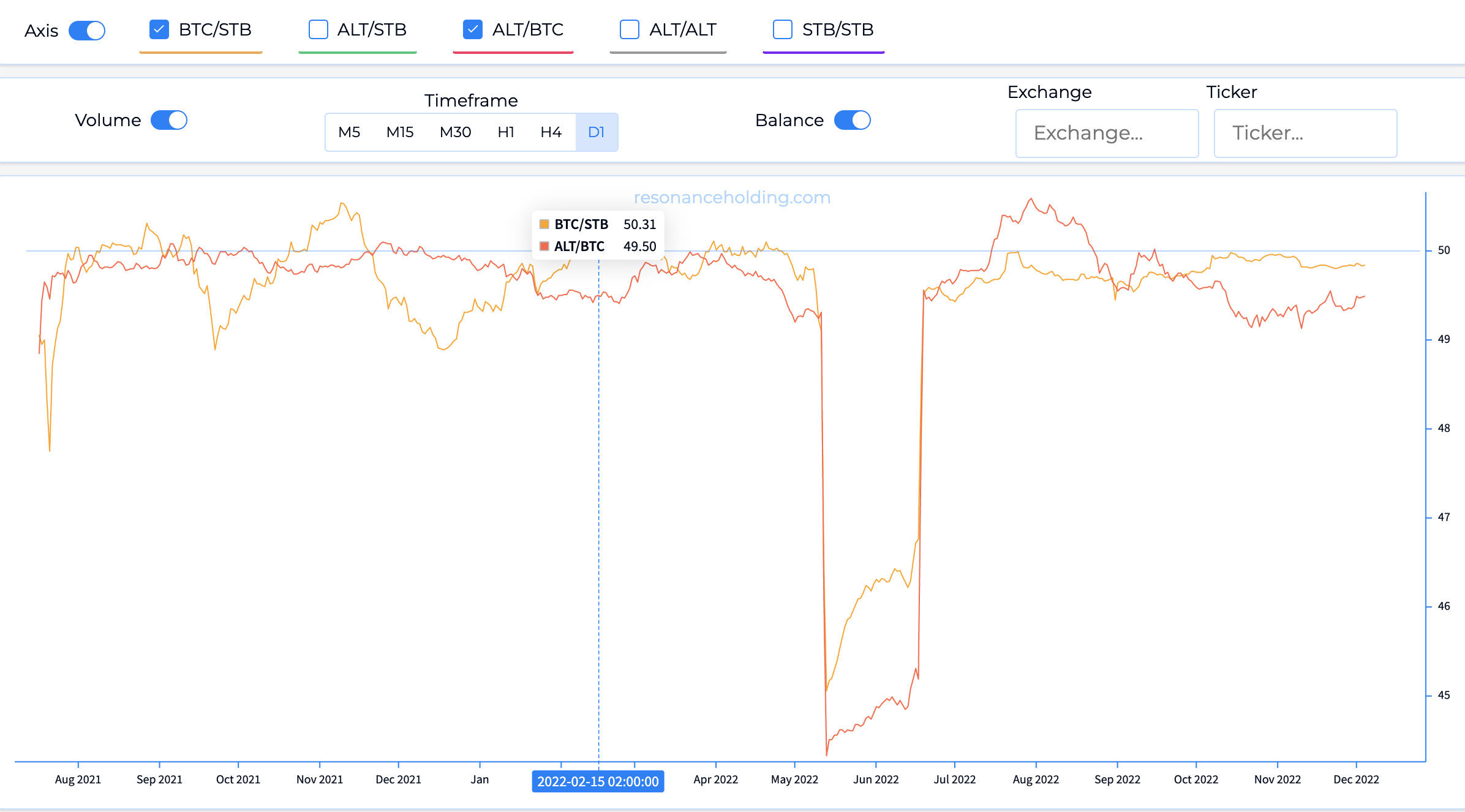This screenshot has width=1465, height=812.
Task: Switch to M15 timeframe
Action: [x=400, y=132]
